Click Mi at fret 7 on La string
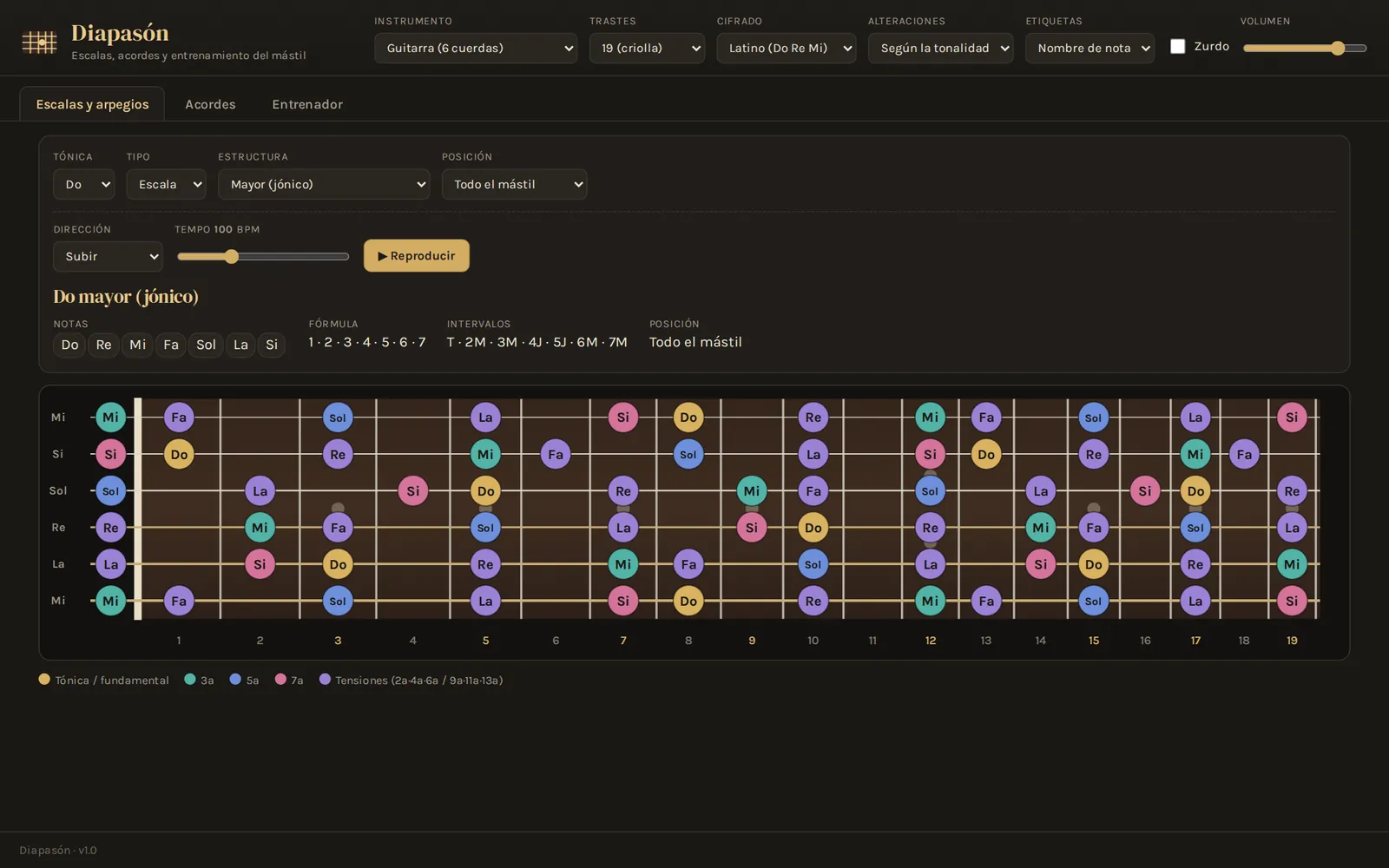Viewport: 1389px width, 868px height. (x=623, y=564)
